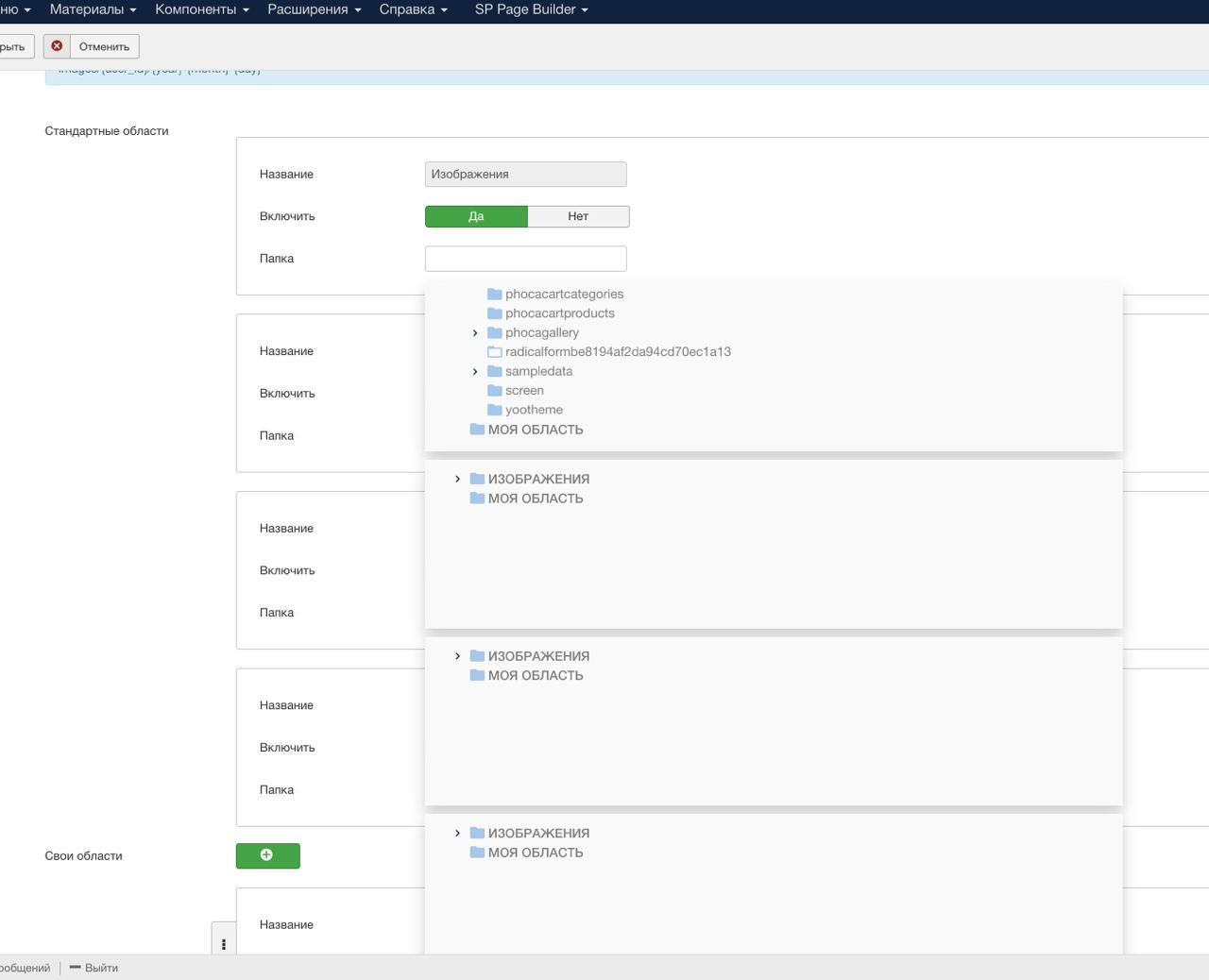Click the red cancel icon on Отменить
The image size is (1209, 980).
57,46
